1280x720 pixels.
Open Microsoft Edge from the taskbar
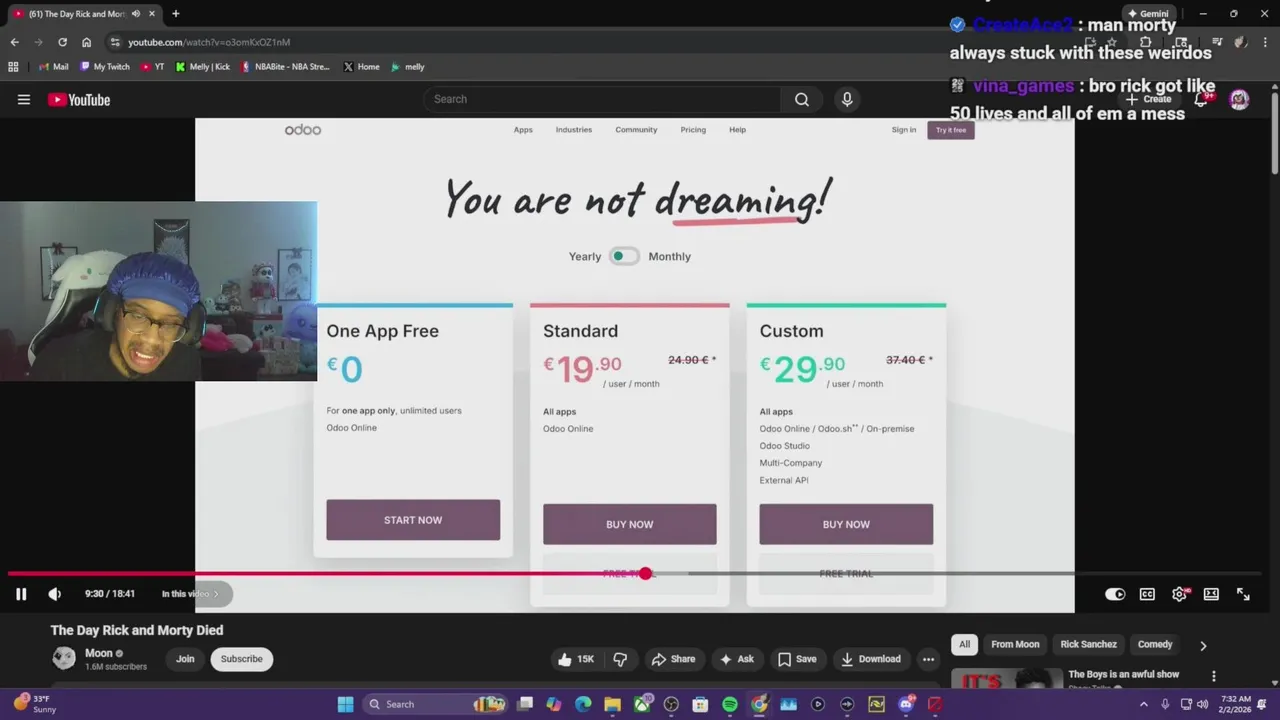(583, 704)
